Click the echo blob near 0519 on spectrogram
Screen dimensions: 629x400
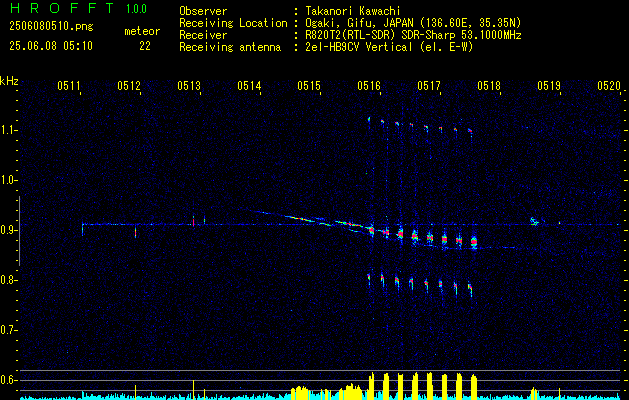[534, 221]
